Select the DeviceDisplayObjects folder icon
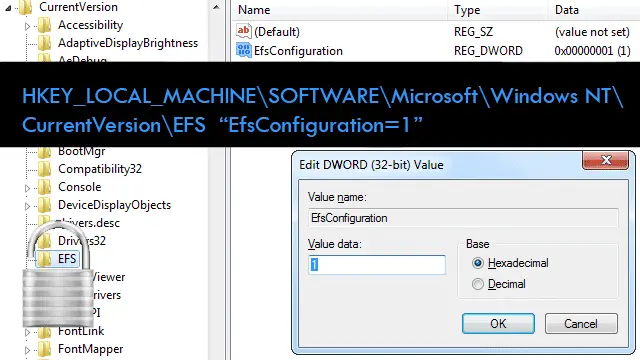640x360 pixels. (44, 204)
